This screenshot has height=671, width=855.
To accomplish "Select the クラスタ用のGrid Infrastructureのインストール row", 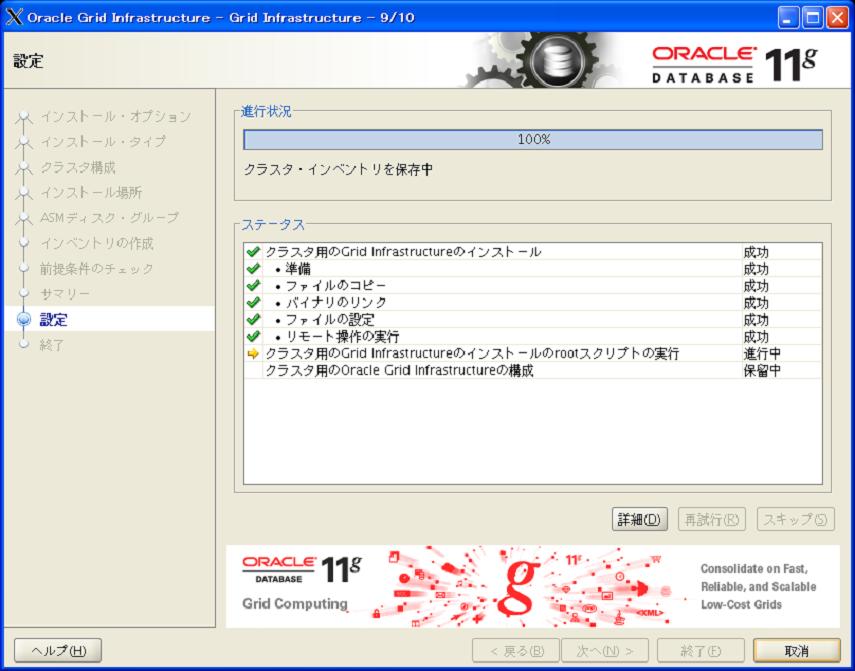I will [x=533, y=252].
